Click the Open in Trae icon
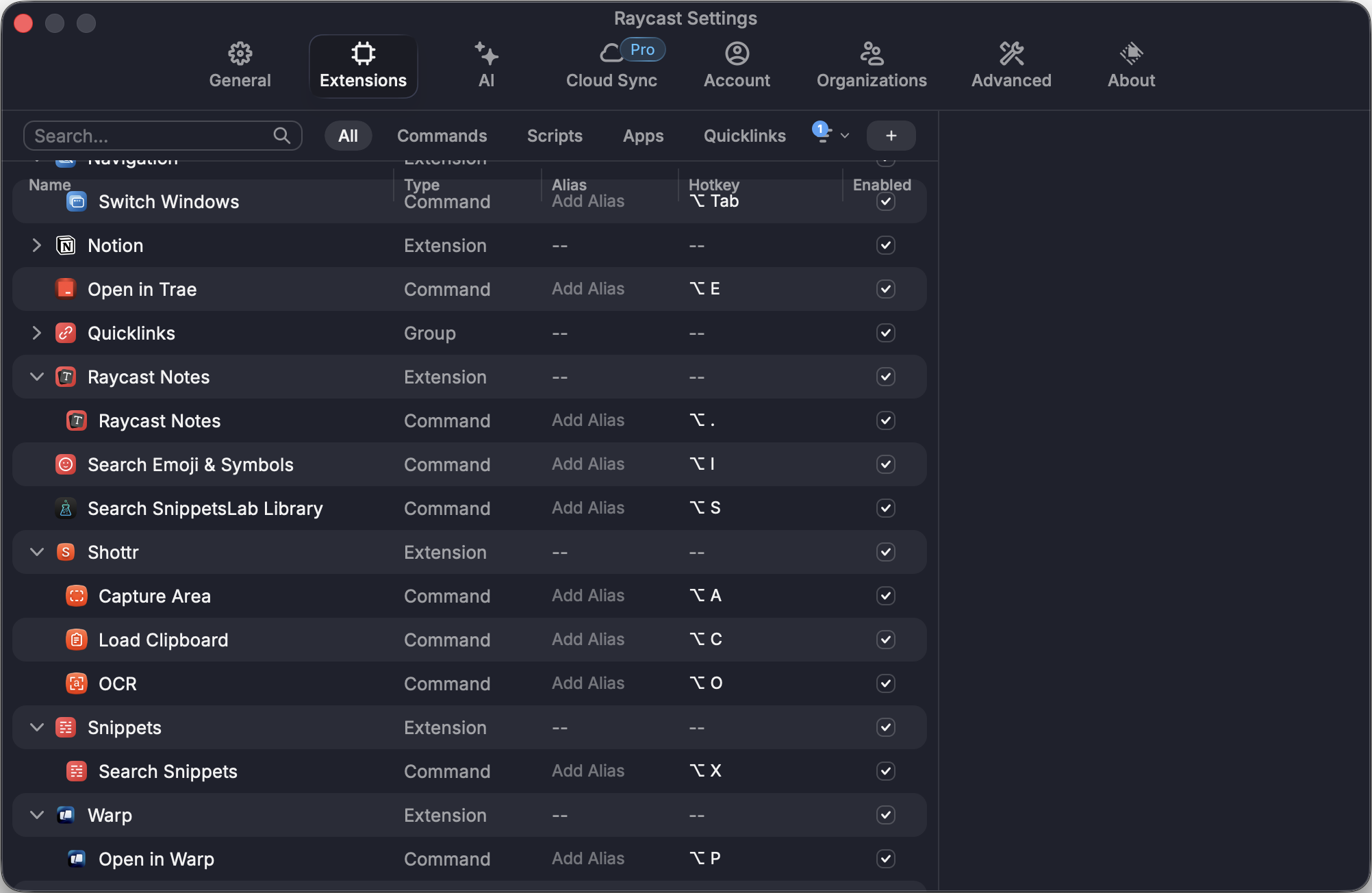 [x=66, y=289]
